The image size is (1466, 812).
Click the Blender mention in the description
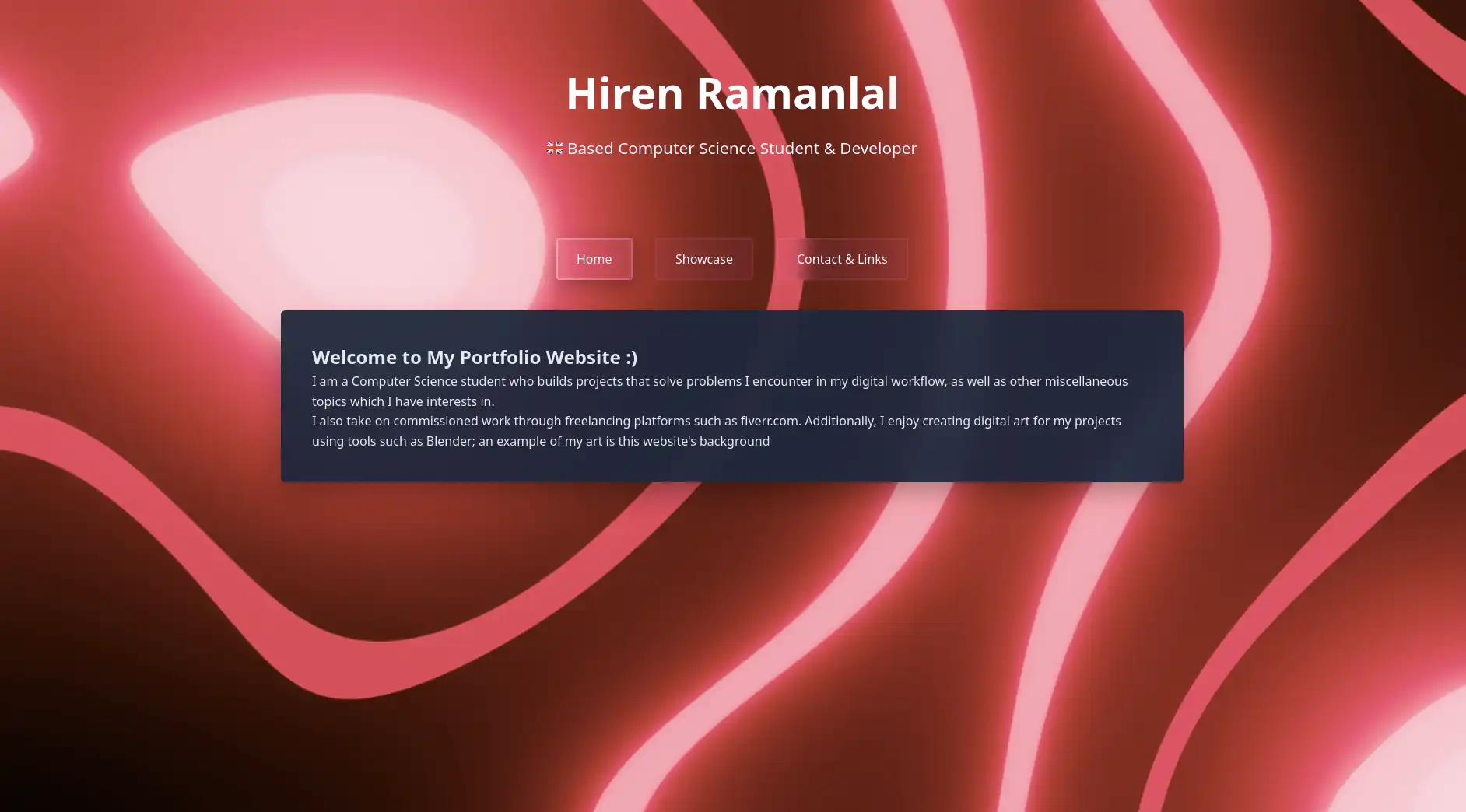tap(447, 441)
